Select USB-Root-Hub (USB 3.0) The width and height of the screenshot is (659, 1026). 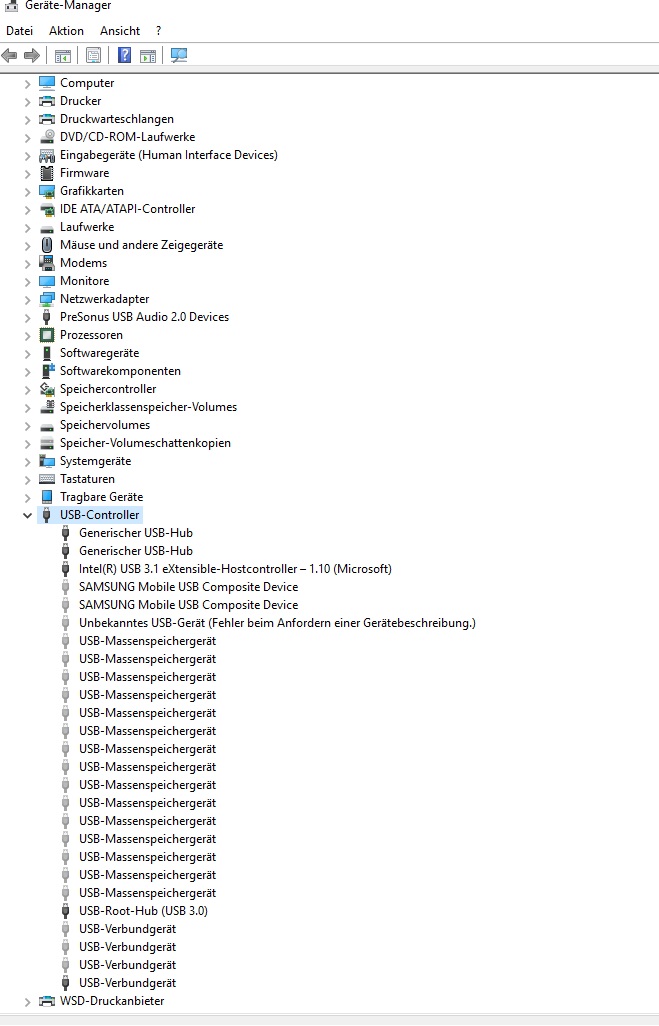143,911
